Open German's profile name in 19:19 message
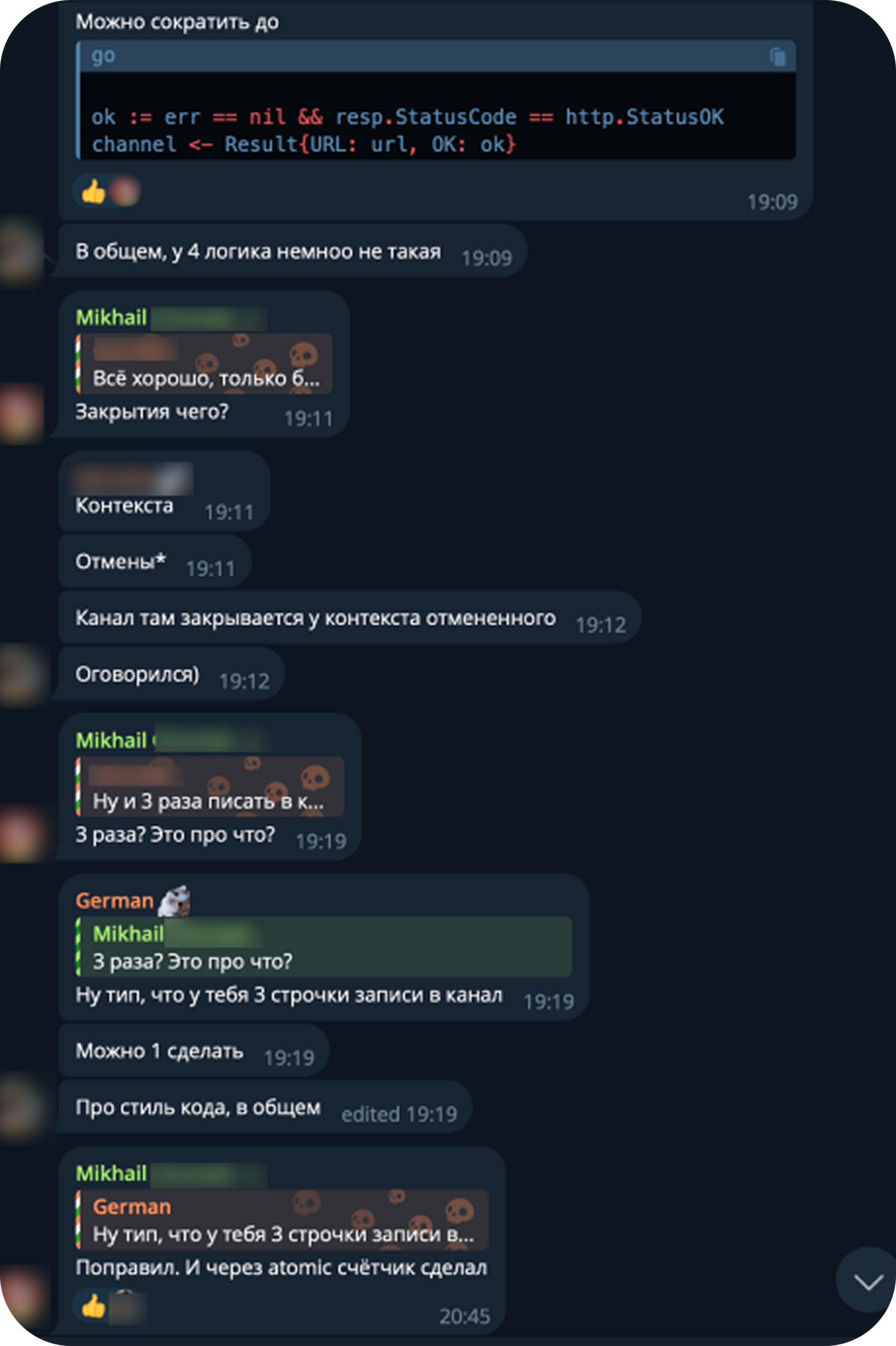Image resolution: width=896 pixels, height=1346 pixels. (x=115, y=901)
